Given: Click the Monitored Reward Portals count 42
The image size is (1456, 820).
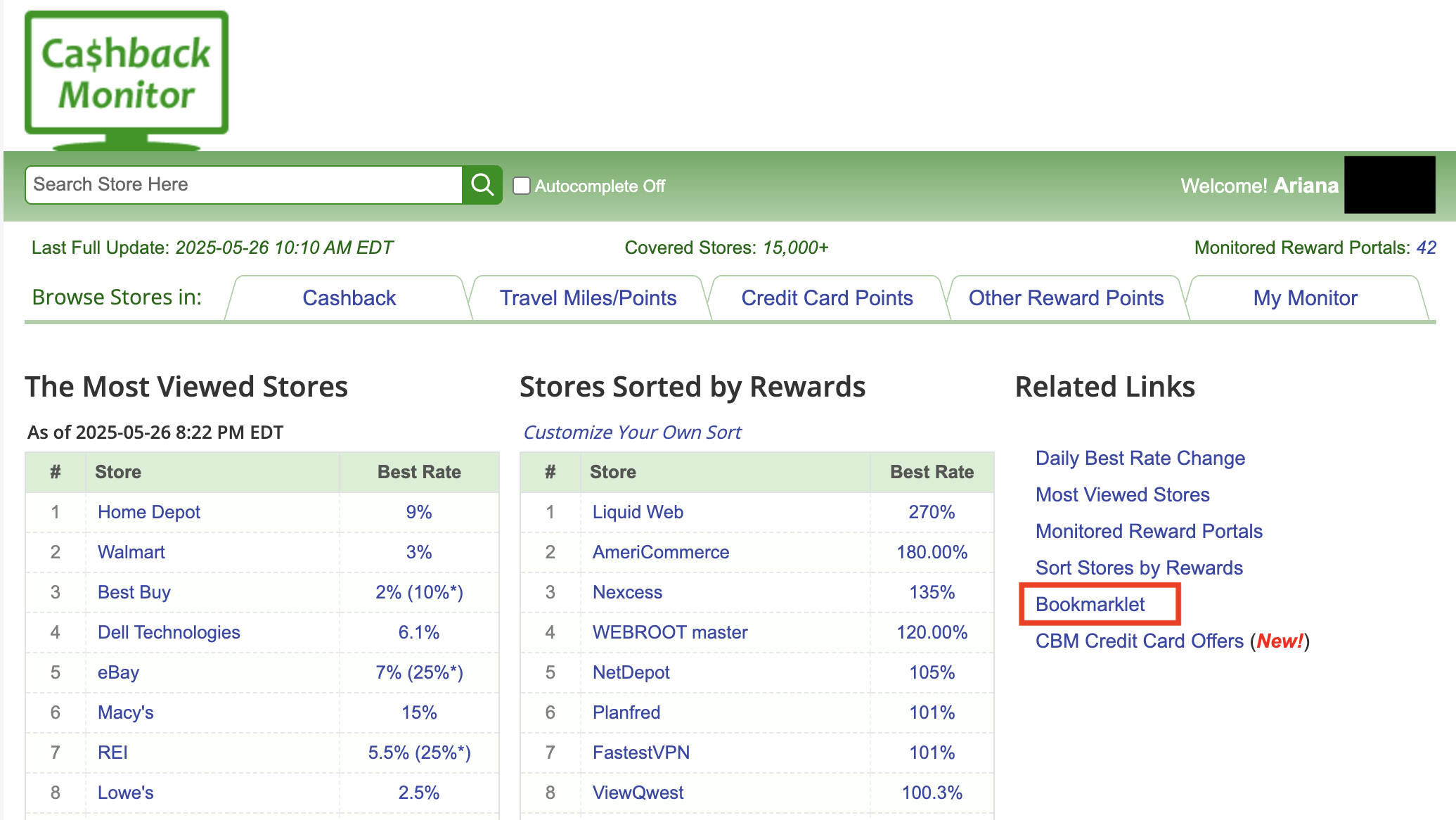Looking at the screenshot, I should (1426, 248).
